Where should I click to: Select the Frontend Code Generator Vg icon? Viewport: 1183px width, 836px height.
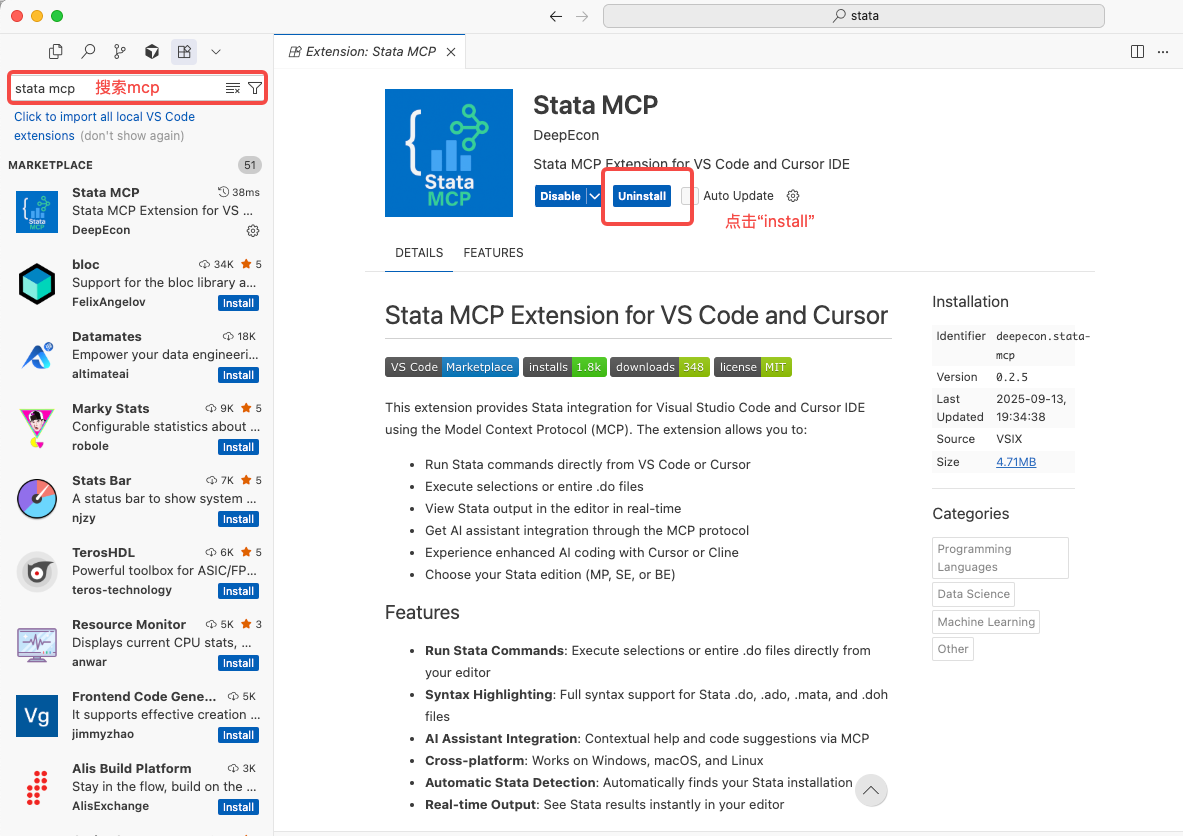(37, 716)
